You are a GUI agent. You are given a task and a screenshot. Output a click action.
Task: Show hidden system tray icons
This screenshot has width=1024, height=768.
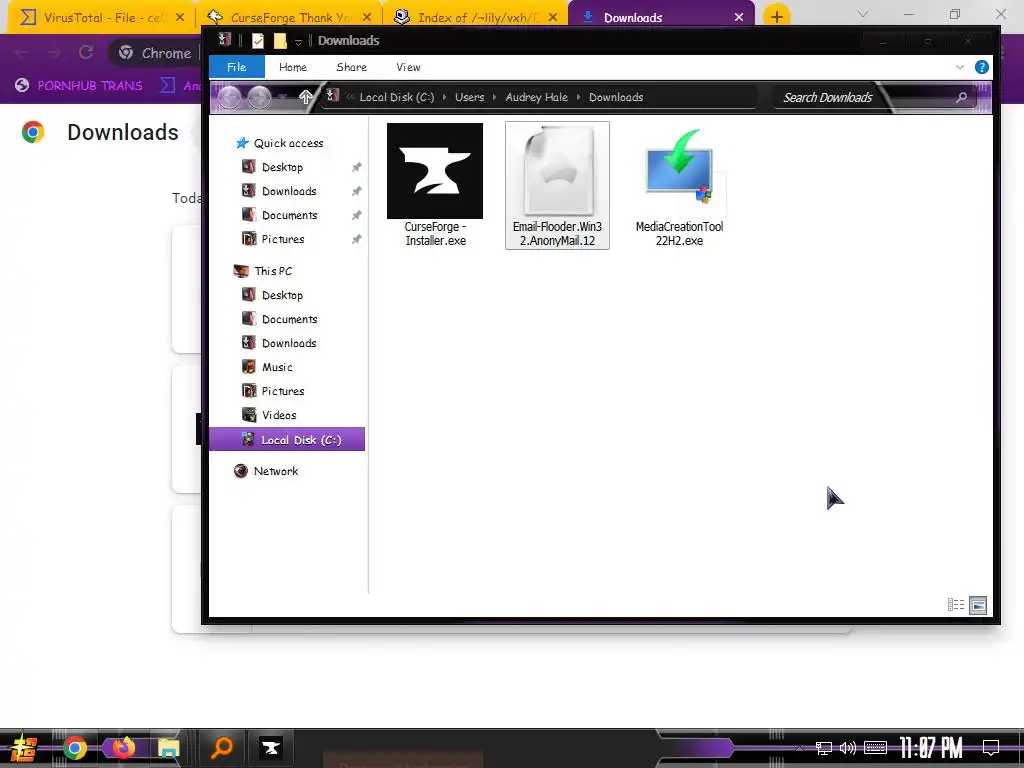[x=799, y=748]
